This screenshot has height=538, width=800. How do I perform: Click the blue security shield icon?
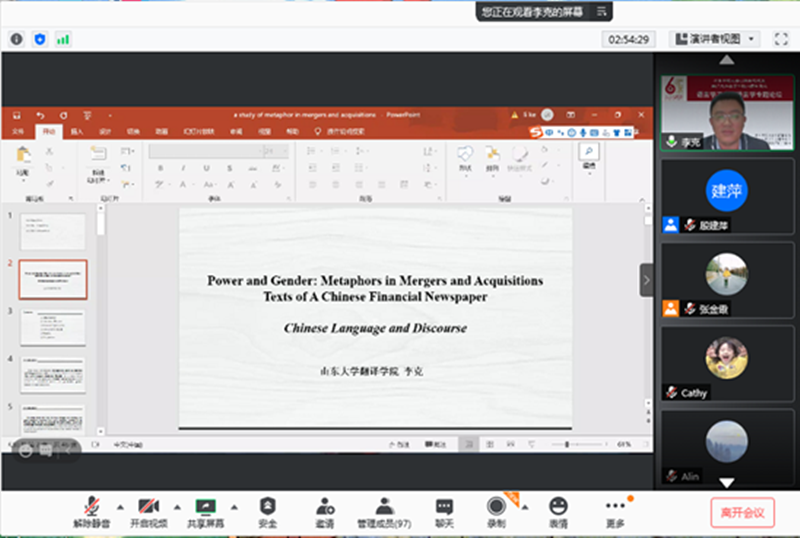(x=40, y=39)
